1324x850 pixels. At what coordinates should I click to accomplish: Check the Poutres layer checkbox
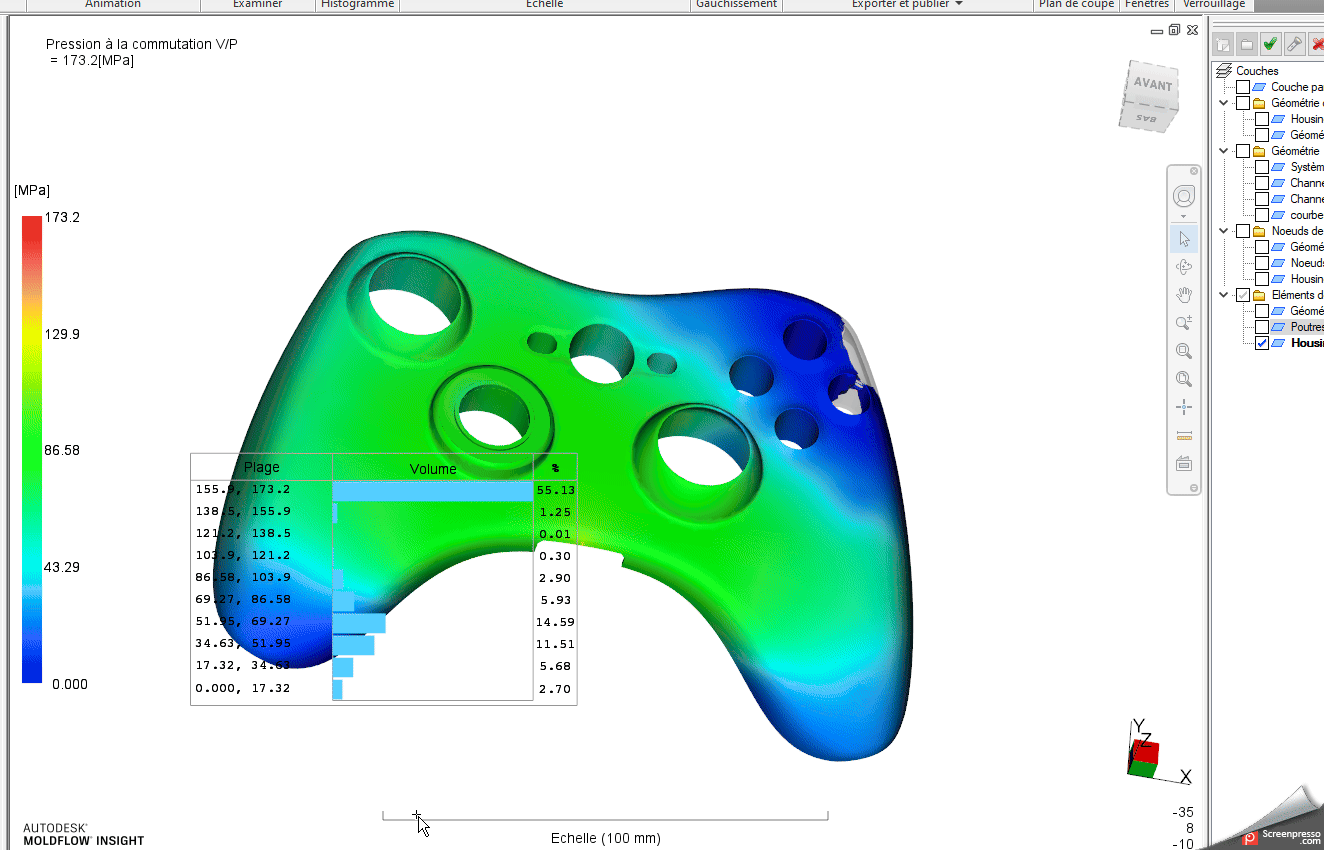click(1262, 327)
